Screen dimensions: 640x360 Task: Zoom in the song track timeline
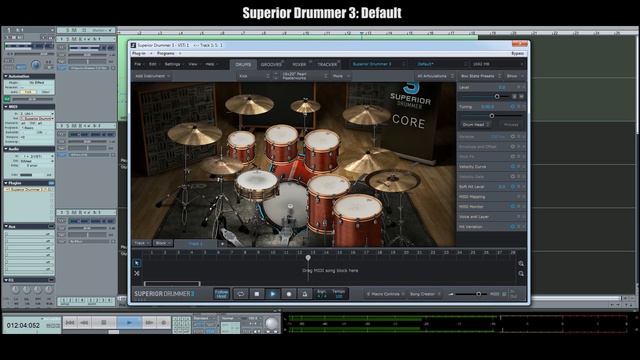[521, 264]
